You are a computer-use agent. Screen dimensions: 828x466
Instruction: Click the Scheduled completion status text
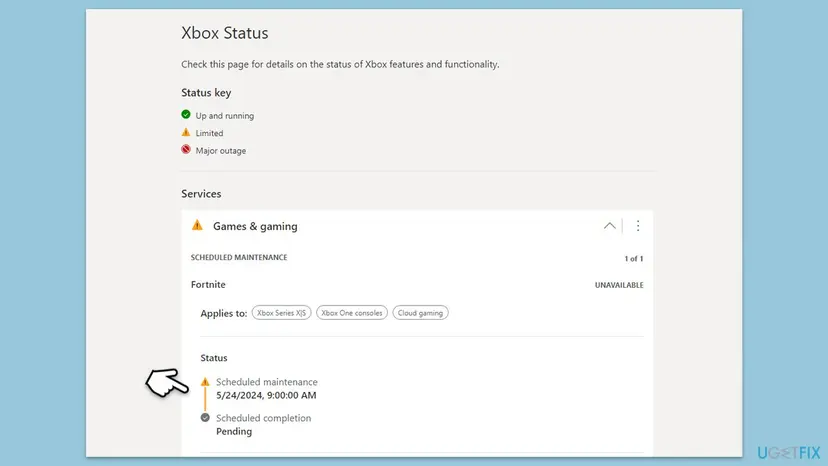click(x=264, y=418)
